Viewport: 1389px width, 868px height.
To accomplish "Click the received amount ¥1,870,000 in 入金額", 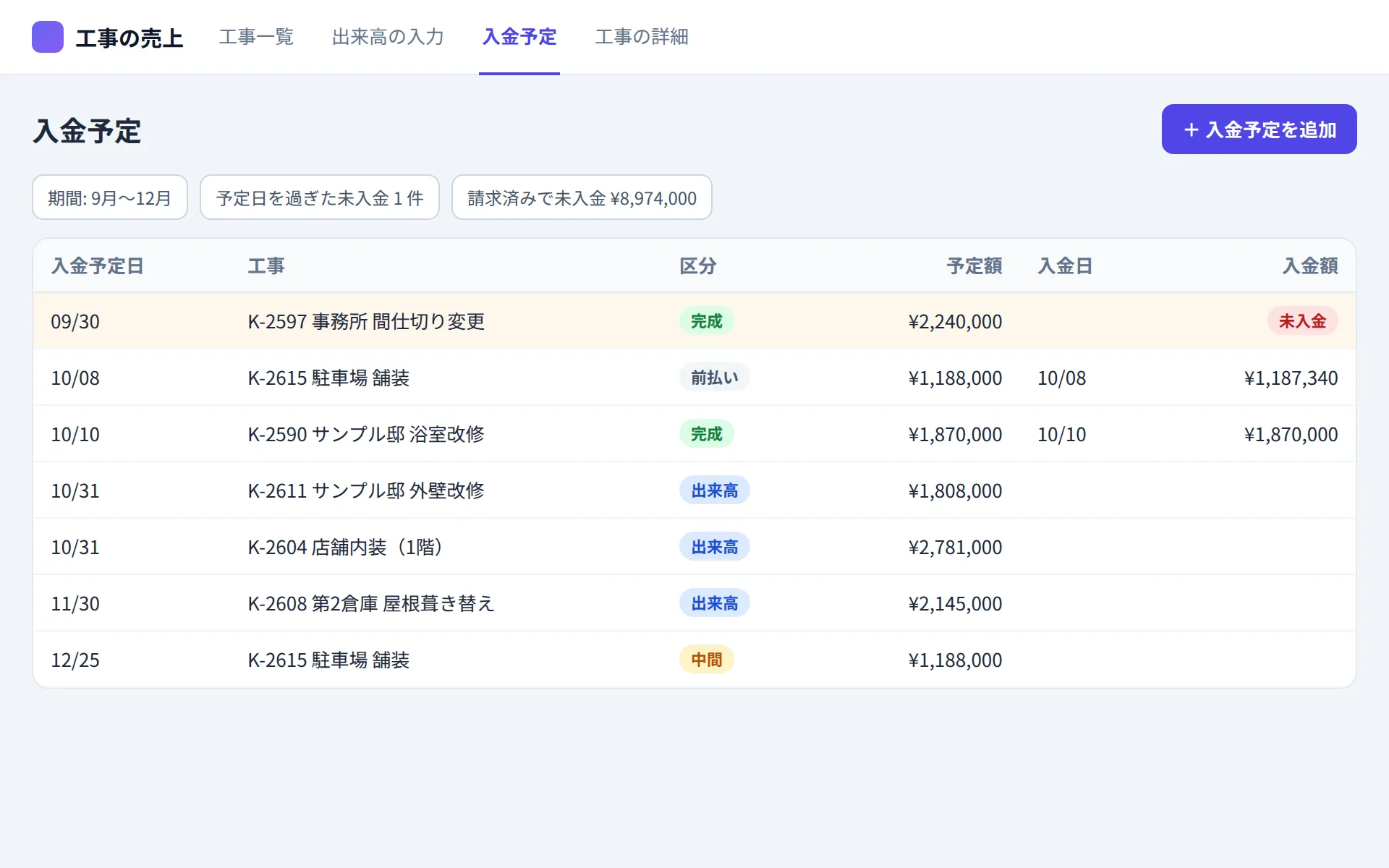I will 1291,435.
